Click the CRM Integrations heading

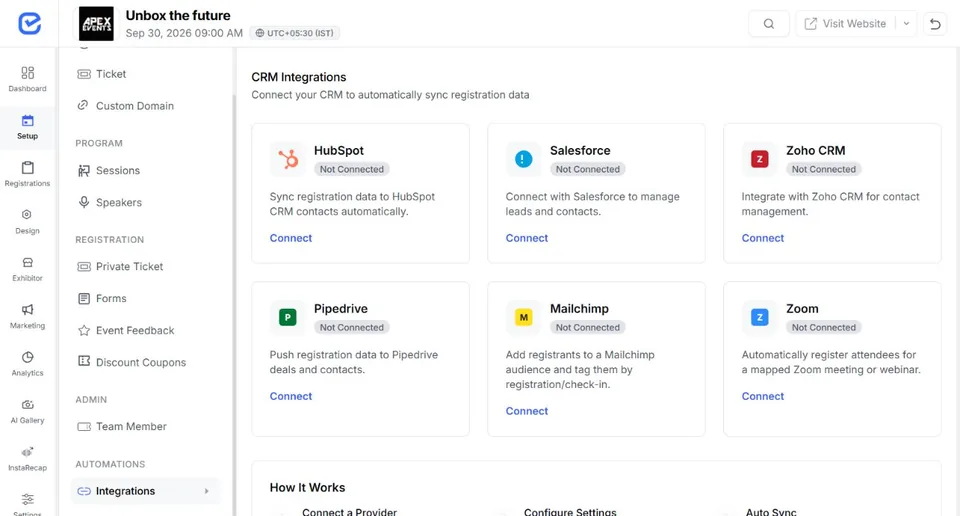[299, 77]
